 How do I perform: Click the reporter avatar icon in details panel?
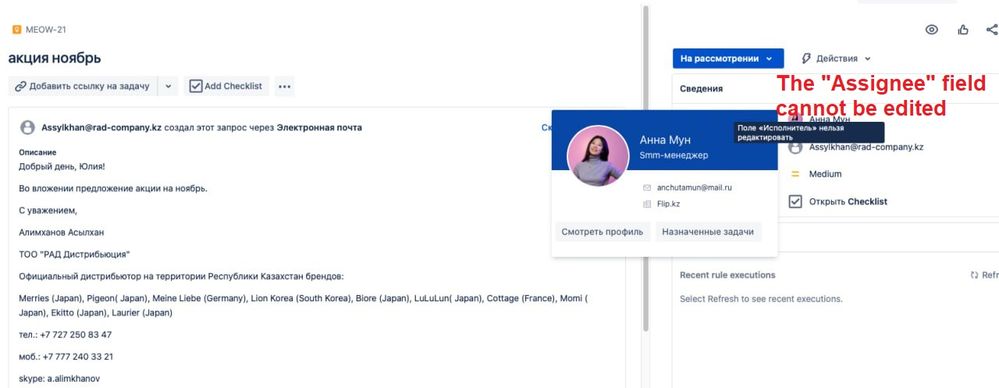(795, 147)
